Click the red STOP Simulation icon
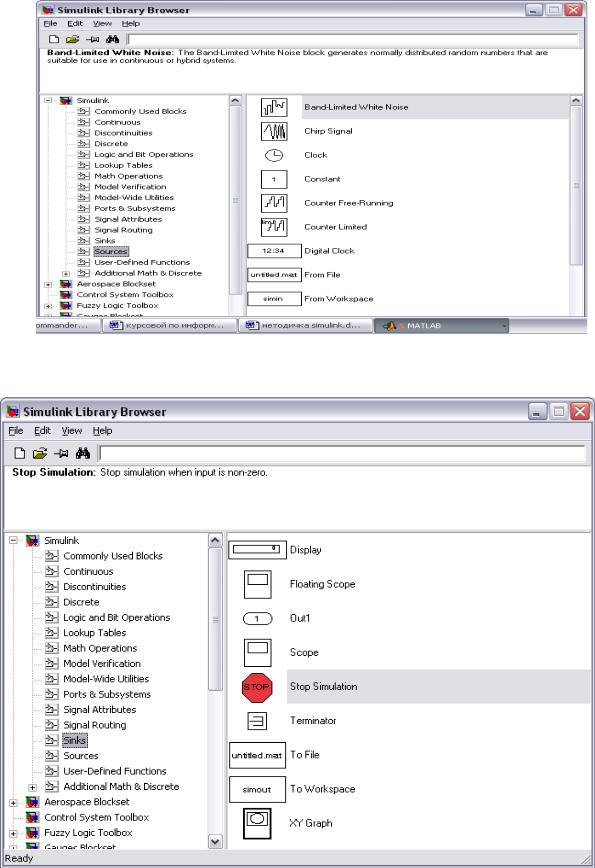This screenshot has width=595, height=868. (257, 687)
